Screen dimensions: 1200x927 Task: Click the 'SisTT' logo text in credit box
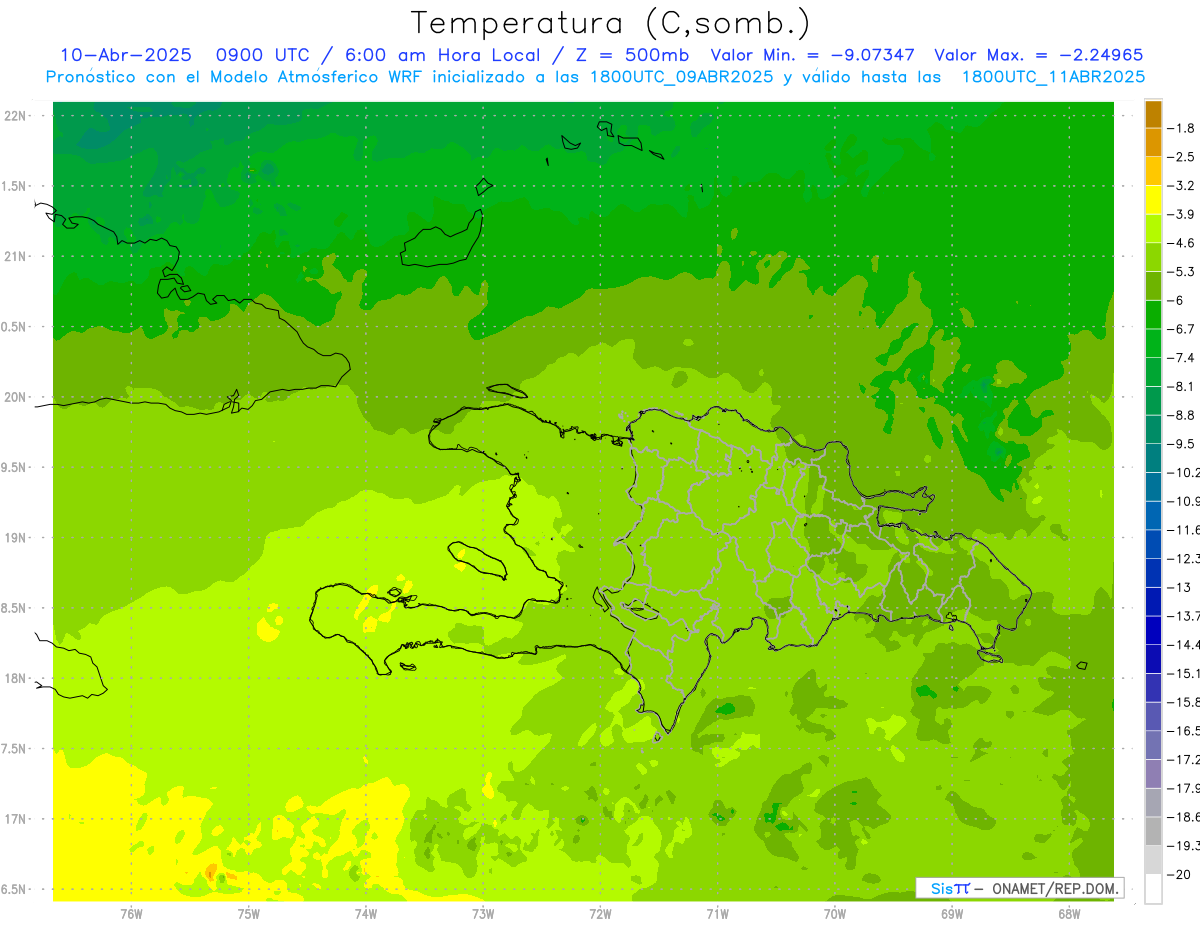pyautogui.click(x=950, y=888)
